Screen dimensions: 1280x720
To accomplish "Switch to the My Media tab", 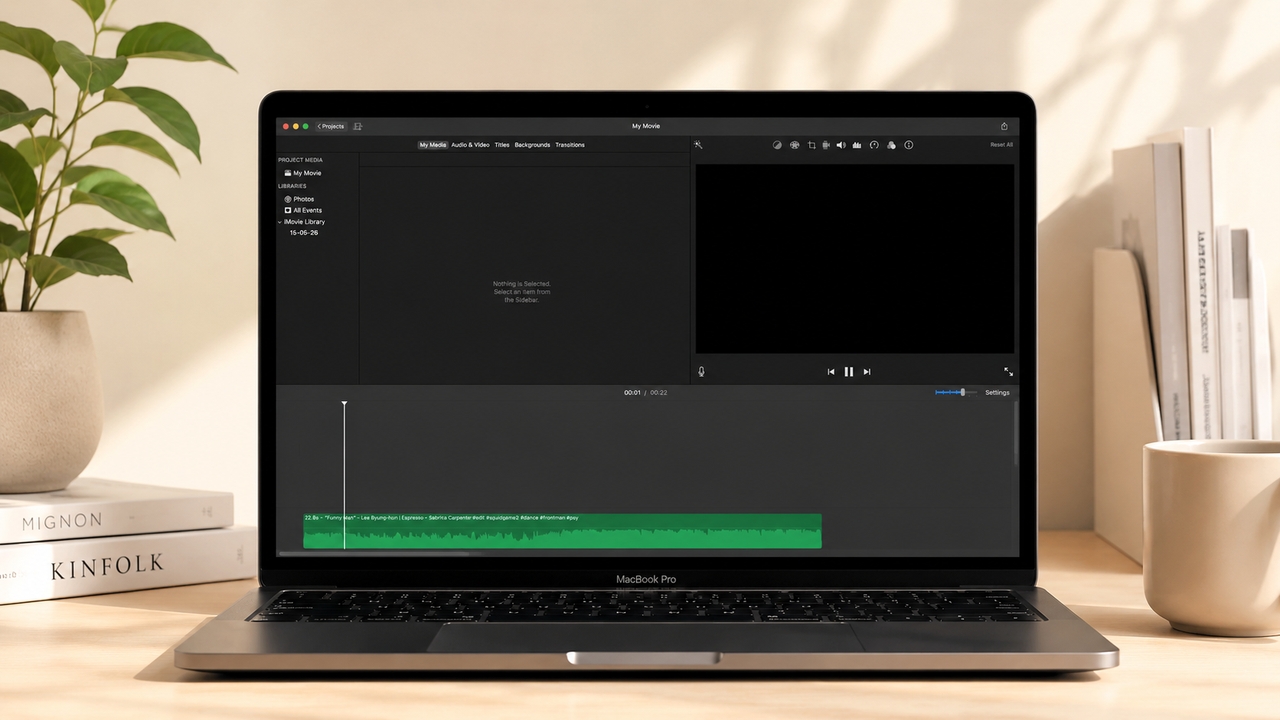I will click(433, 145).
